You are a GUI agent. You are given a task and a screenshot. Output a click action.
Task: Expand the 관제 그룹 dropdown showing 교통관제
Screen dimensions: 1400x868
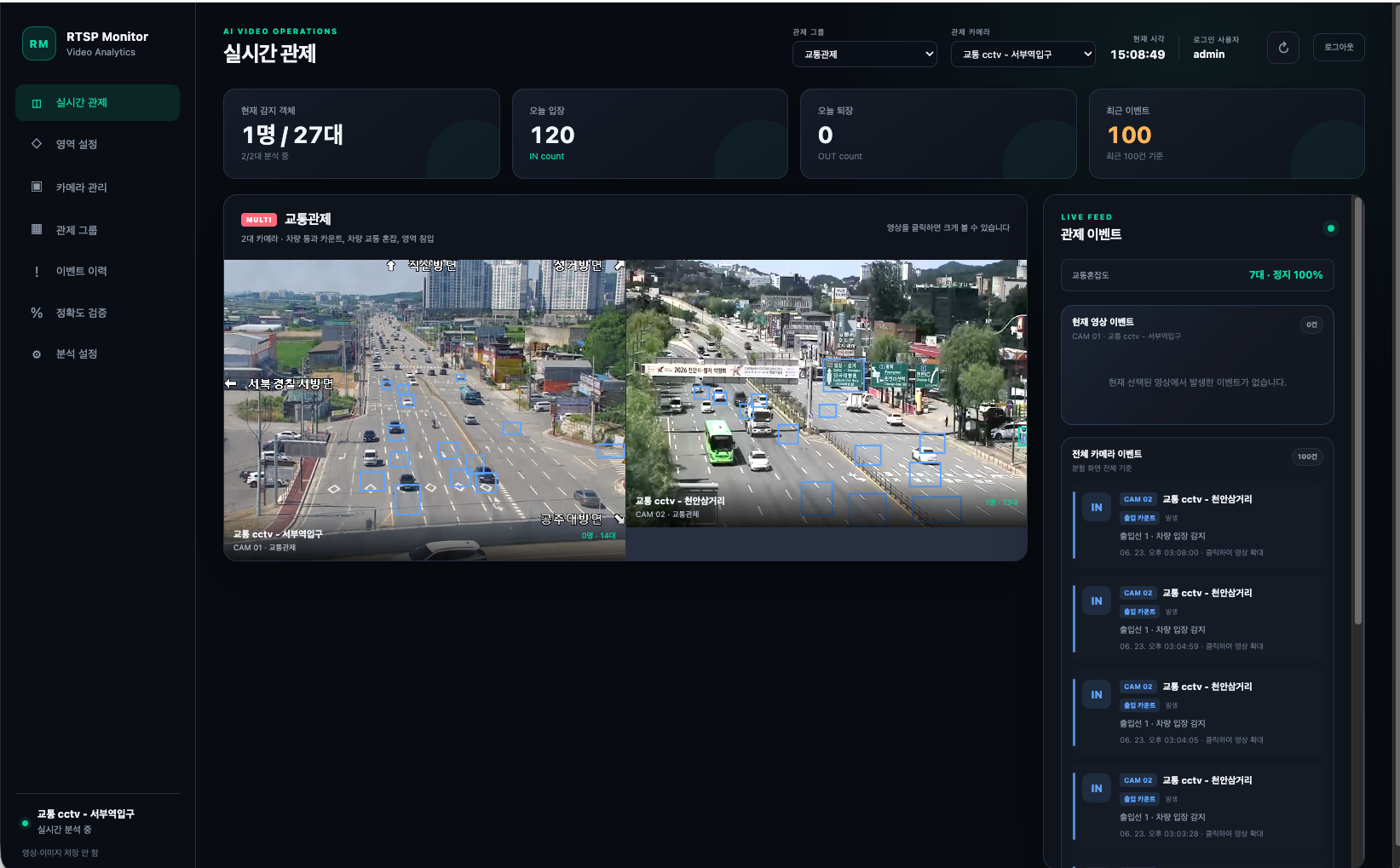coord(865,54)
